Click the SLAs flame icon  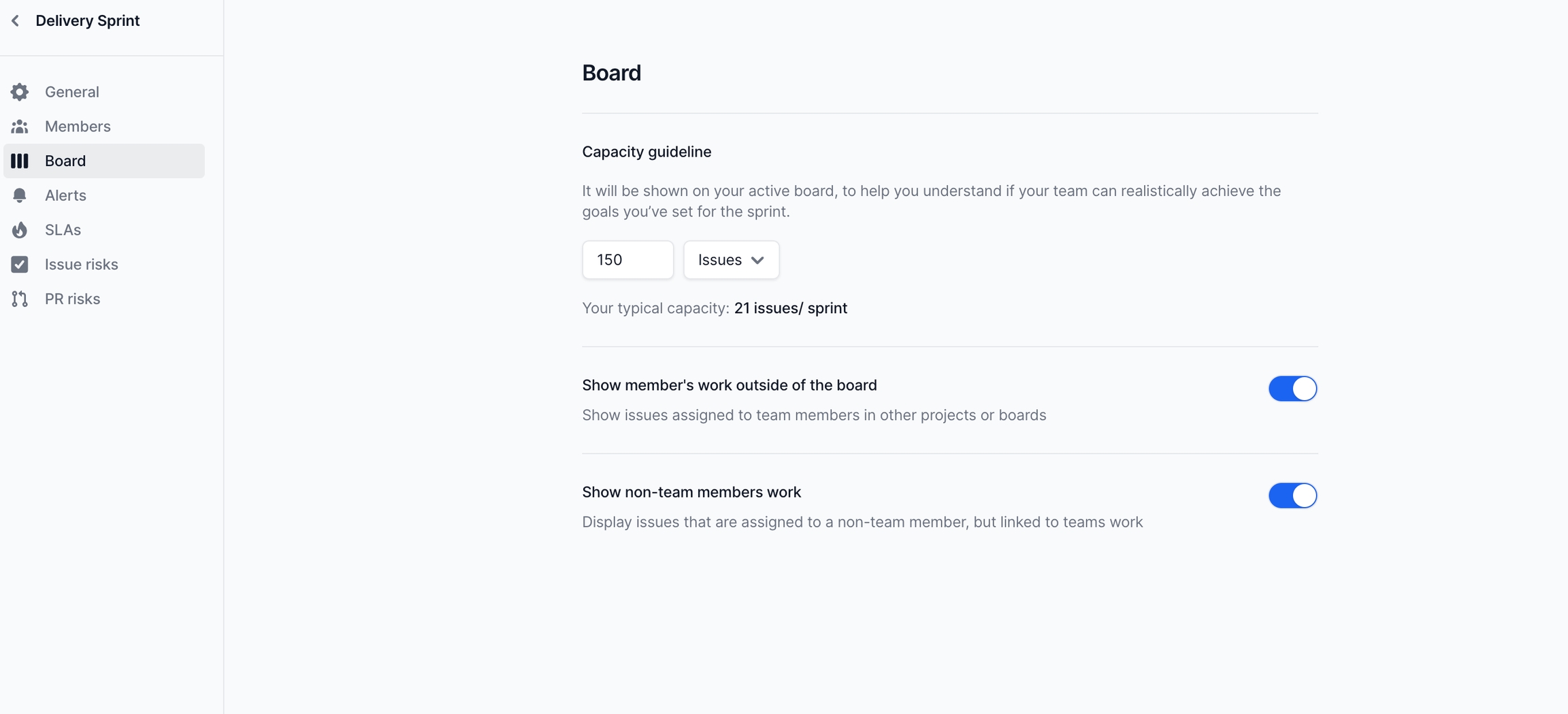click(20, 230)
